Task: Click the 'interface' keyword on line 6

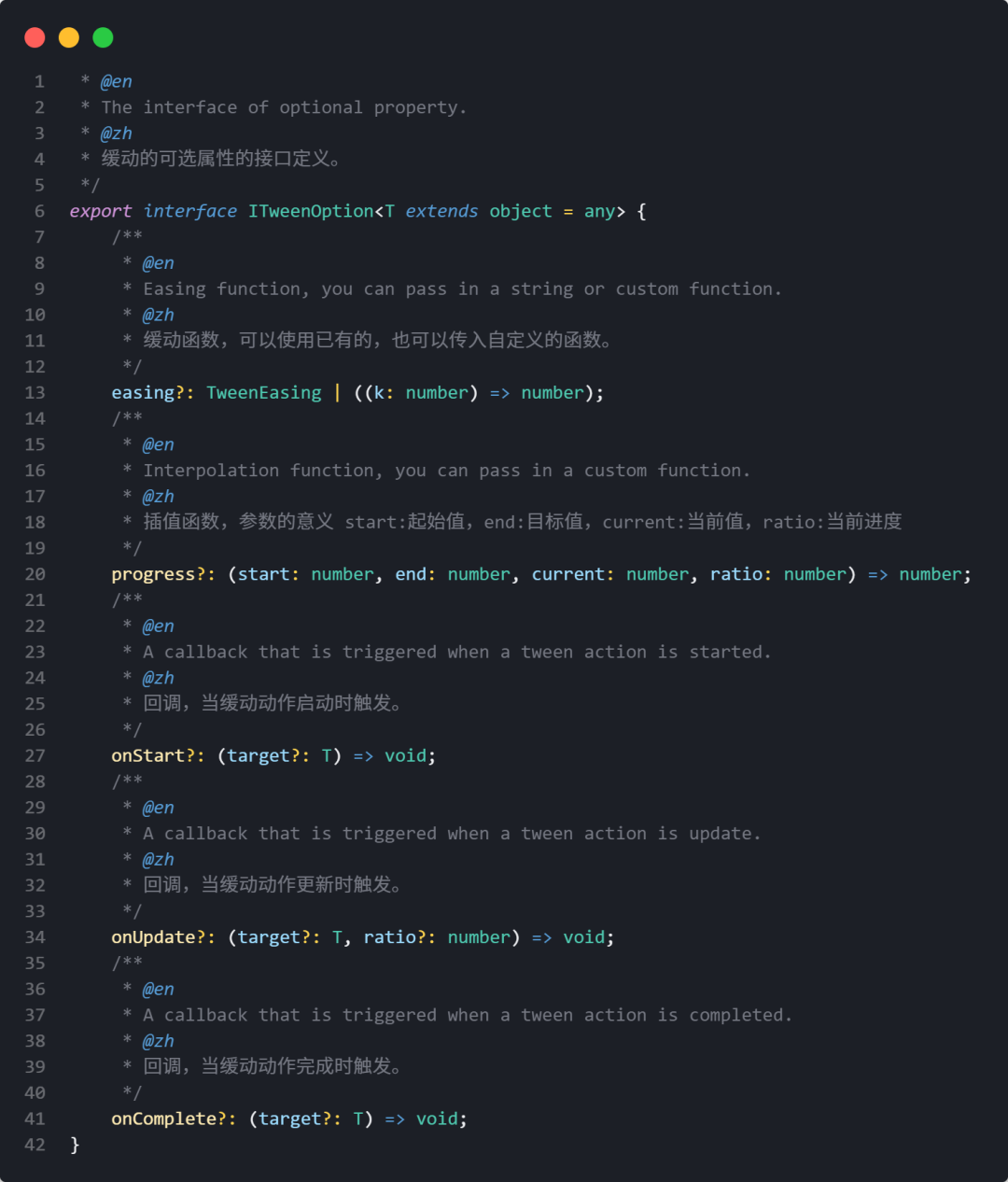Action: (x=190, y=211)
